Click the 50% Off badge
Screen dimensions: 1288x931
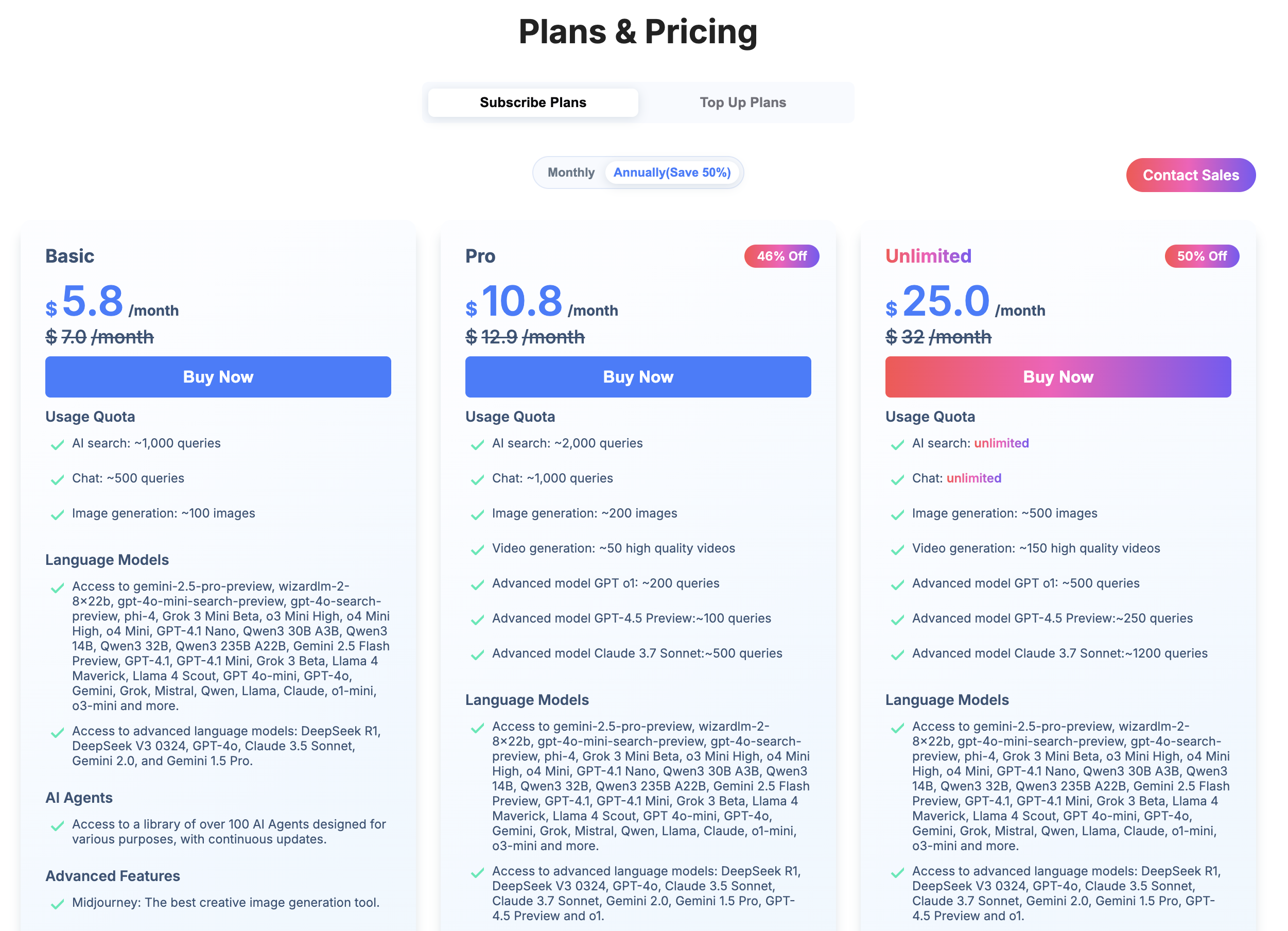tap(1202, 256)
